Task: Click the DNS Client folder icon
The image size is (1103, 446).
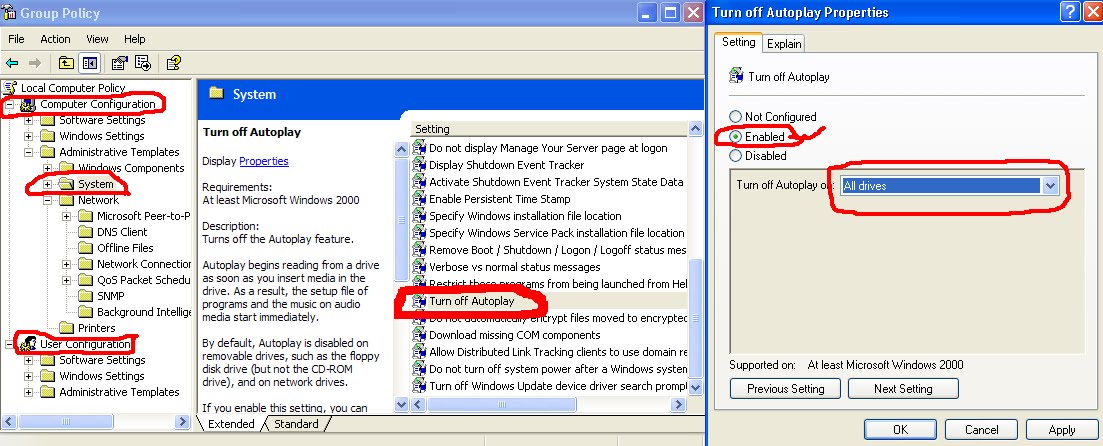Action: coord(85,232)
